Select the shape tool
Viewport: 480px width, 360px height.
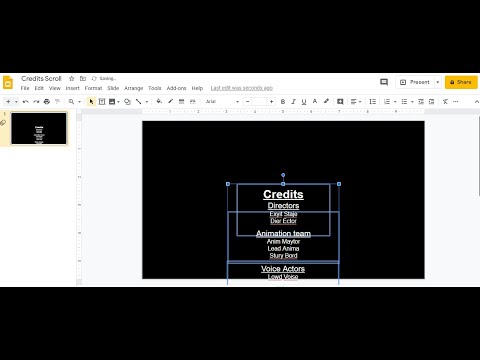(x=127, y=101)
